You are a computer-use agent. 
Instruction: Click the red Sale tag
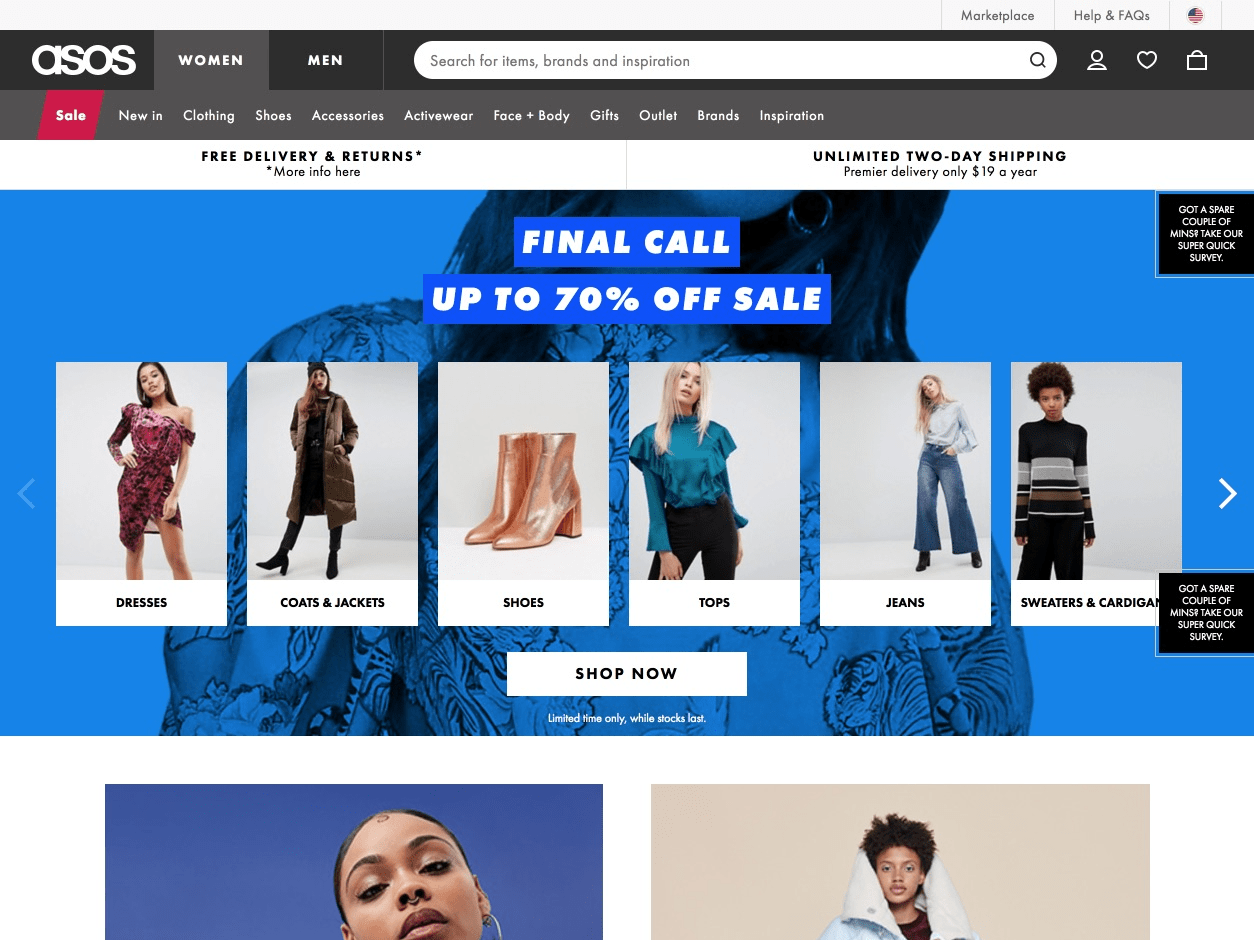pyautogui.click(x=71, y=115)
